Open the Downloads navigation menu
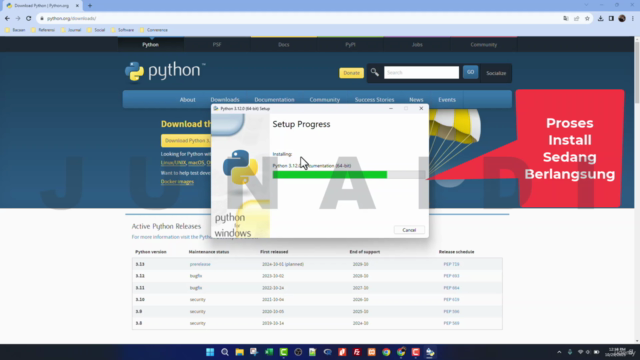 click(x=225, y=100)
